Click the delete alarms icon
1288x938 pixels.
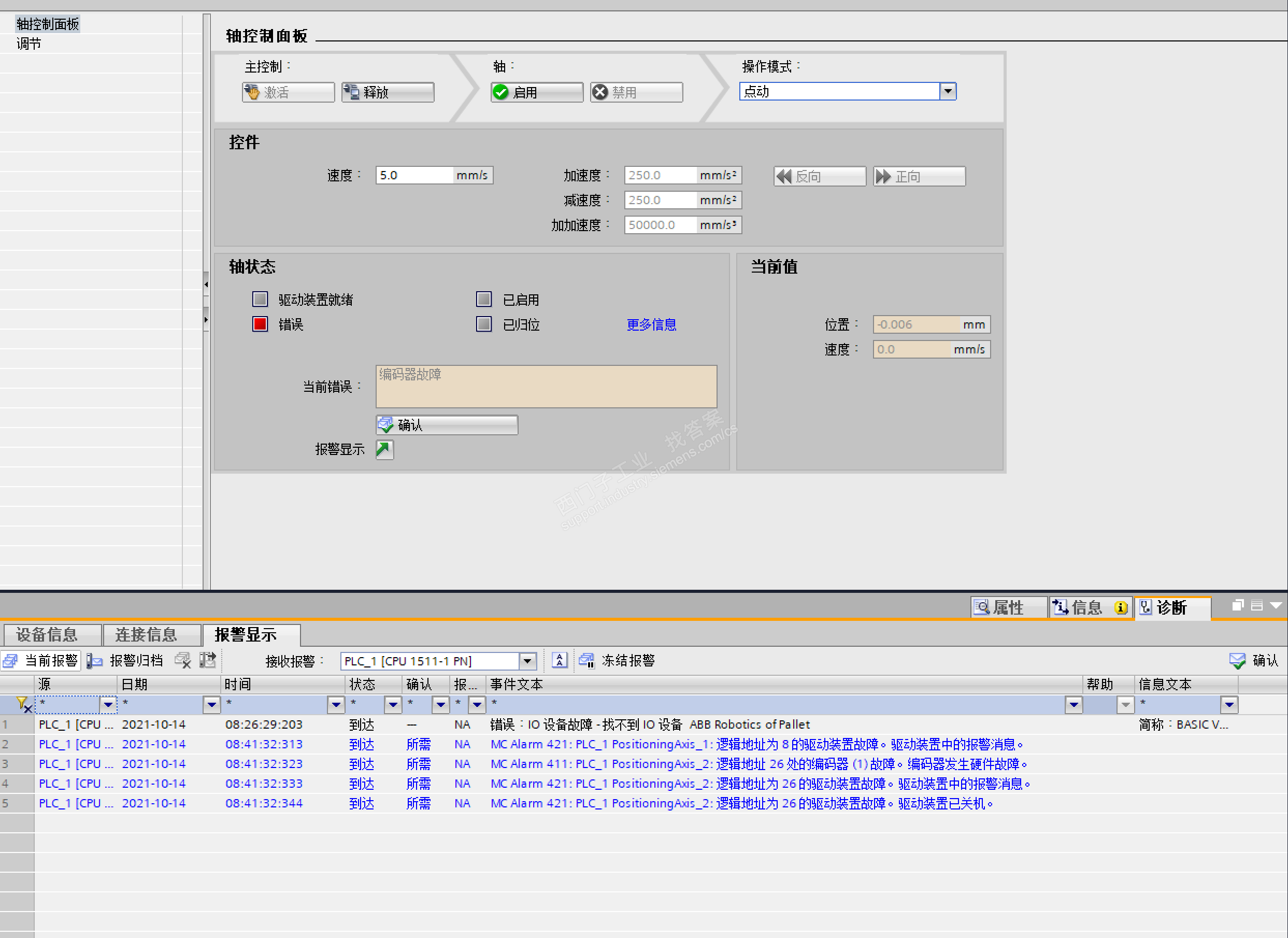click(x=183, y=660)
